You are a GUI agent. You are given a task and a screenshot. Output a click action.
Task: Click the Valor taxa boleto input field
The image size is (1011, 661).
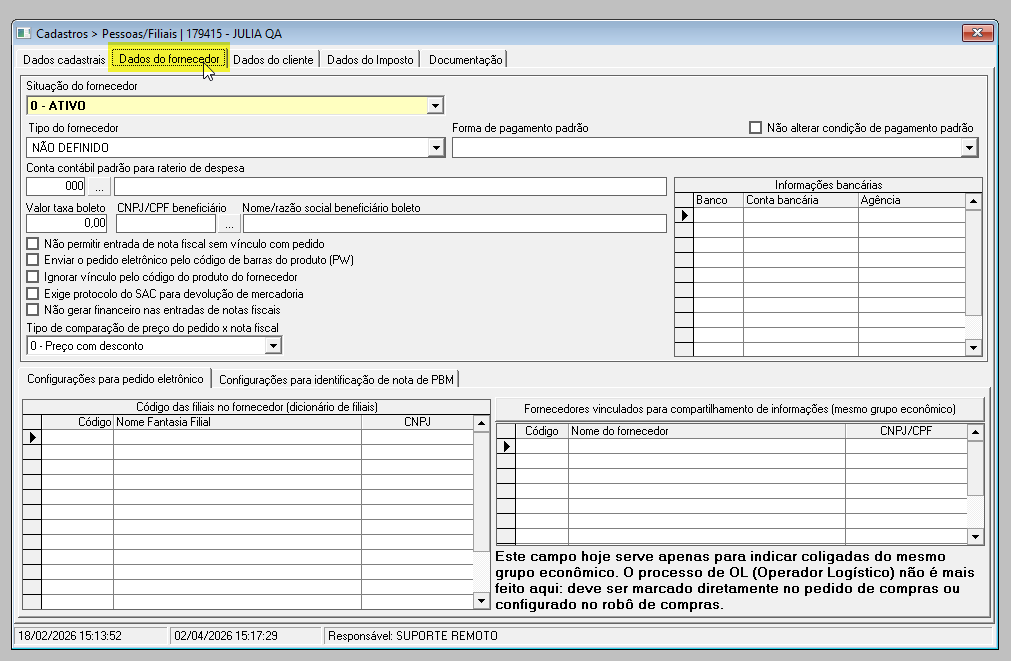point(66,223)
